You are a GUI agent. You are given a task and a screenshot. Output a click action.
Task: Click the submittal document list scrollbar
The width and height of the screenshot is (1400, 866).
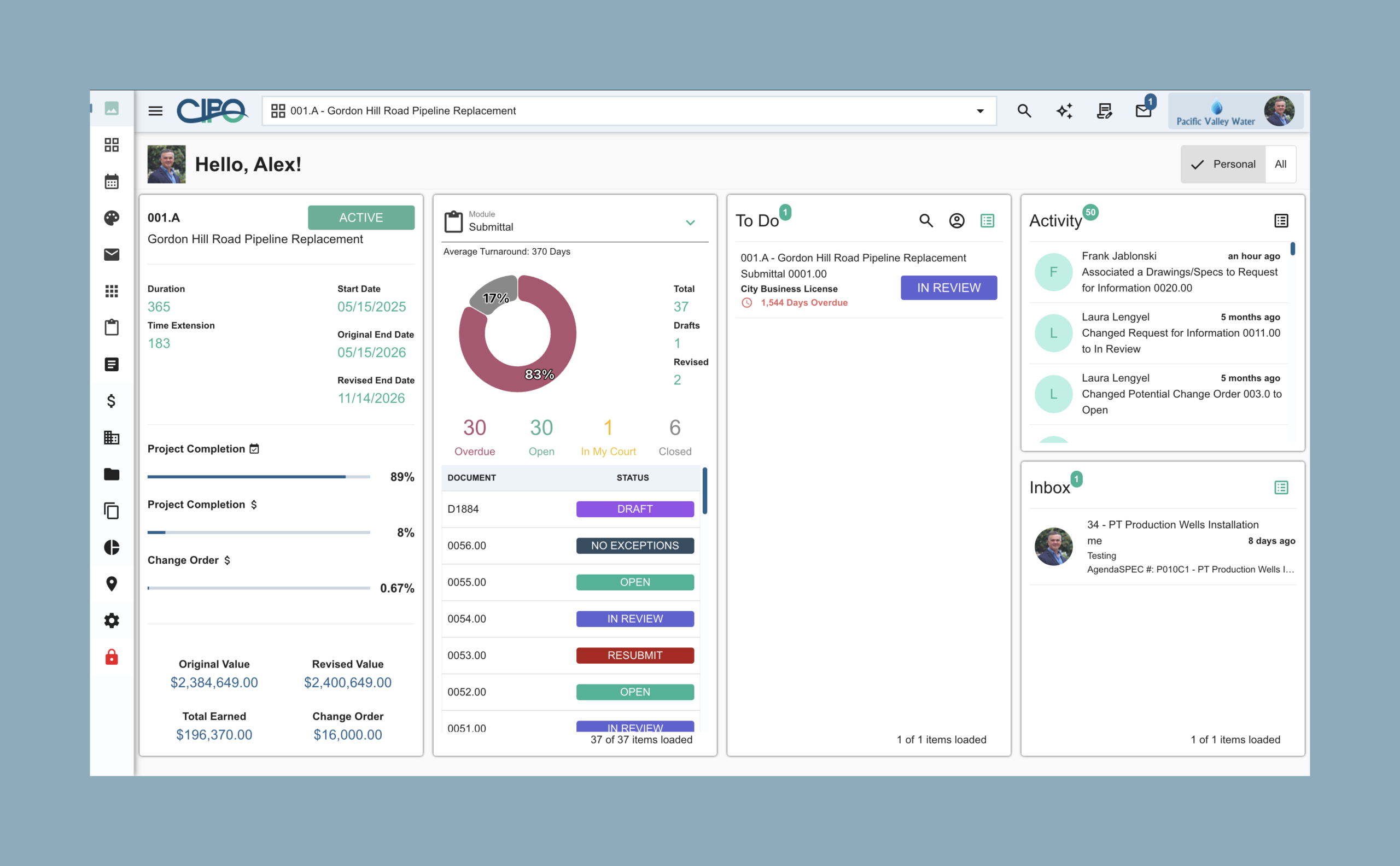point(704,491)
